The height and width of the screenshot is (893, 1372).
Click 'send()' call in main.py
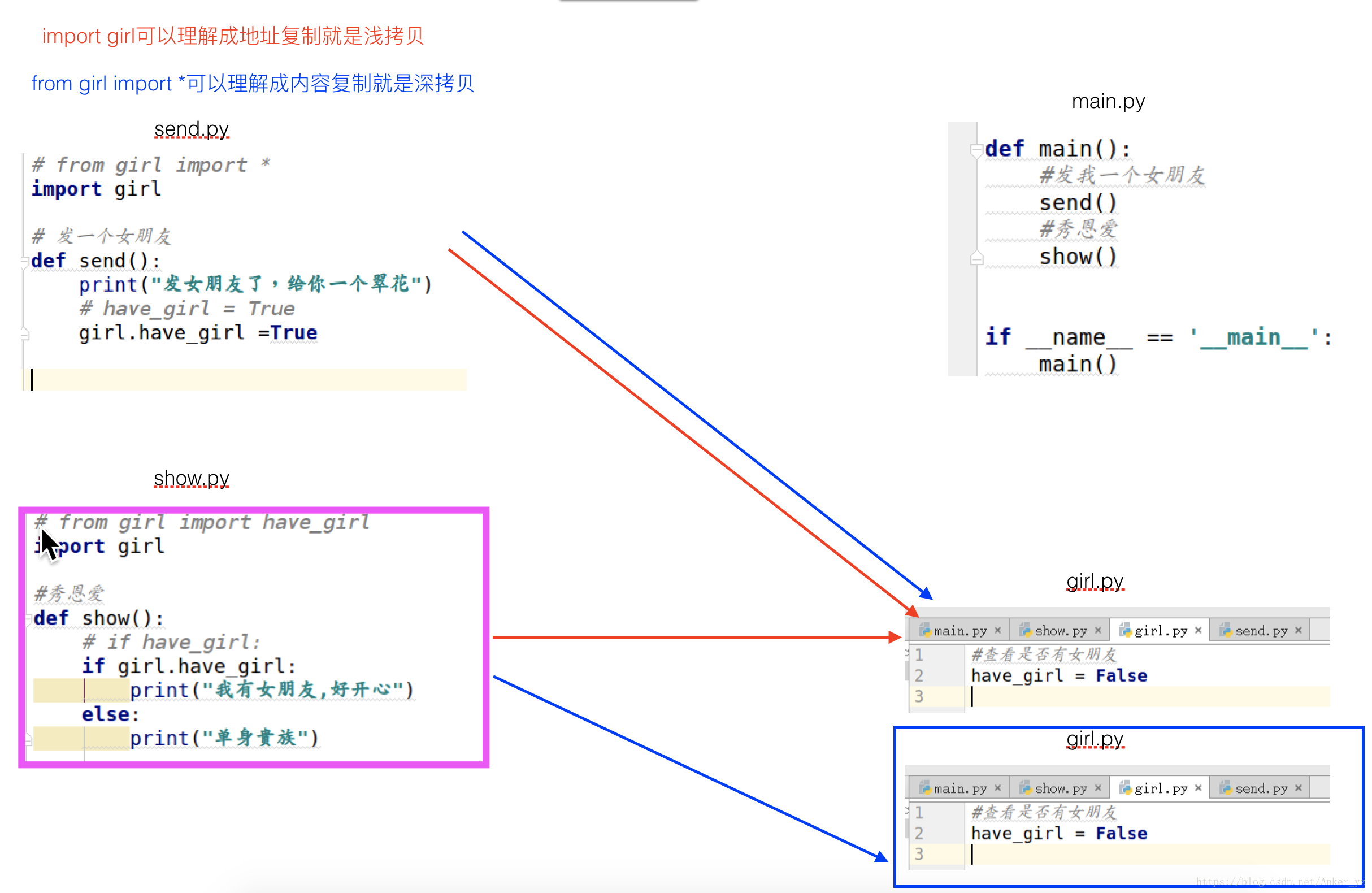(x=1078, y=203)
